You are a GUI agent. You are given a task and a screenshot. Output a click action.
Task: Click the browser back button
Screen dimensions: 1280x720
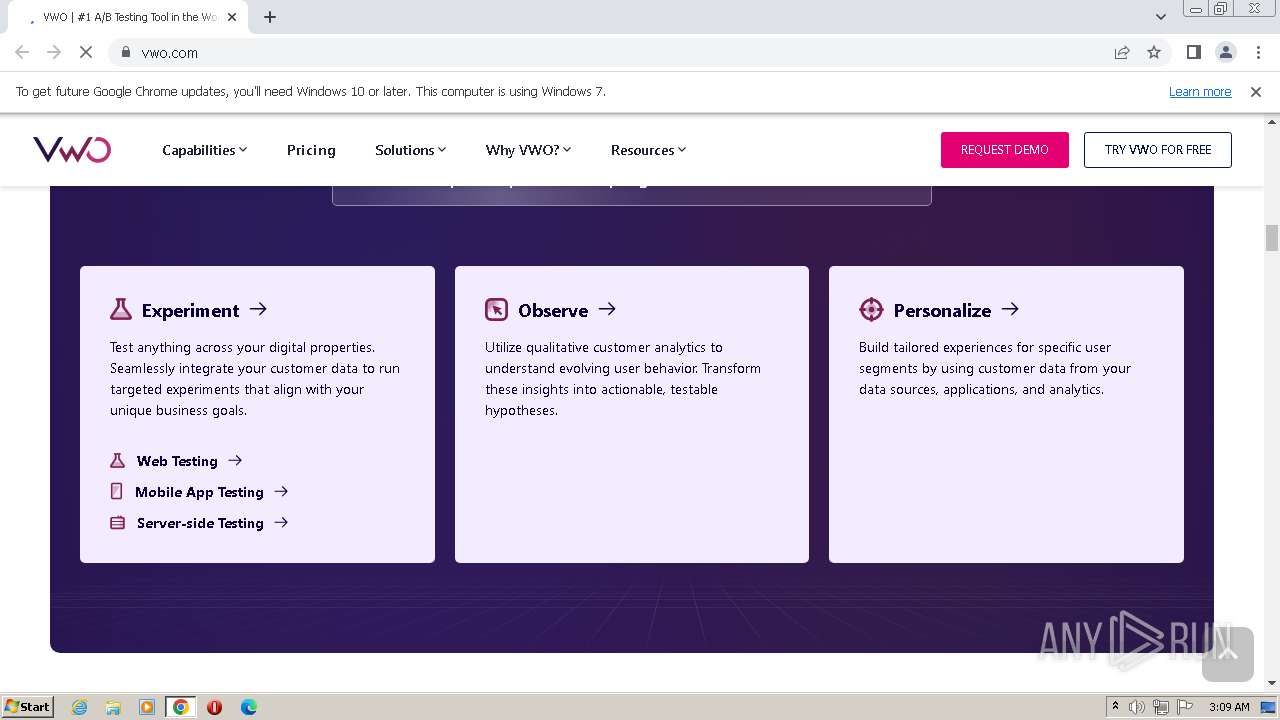pos(22,52)
